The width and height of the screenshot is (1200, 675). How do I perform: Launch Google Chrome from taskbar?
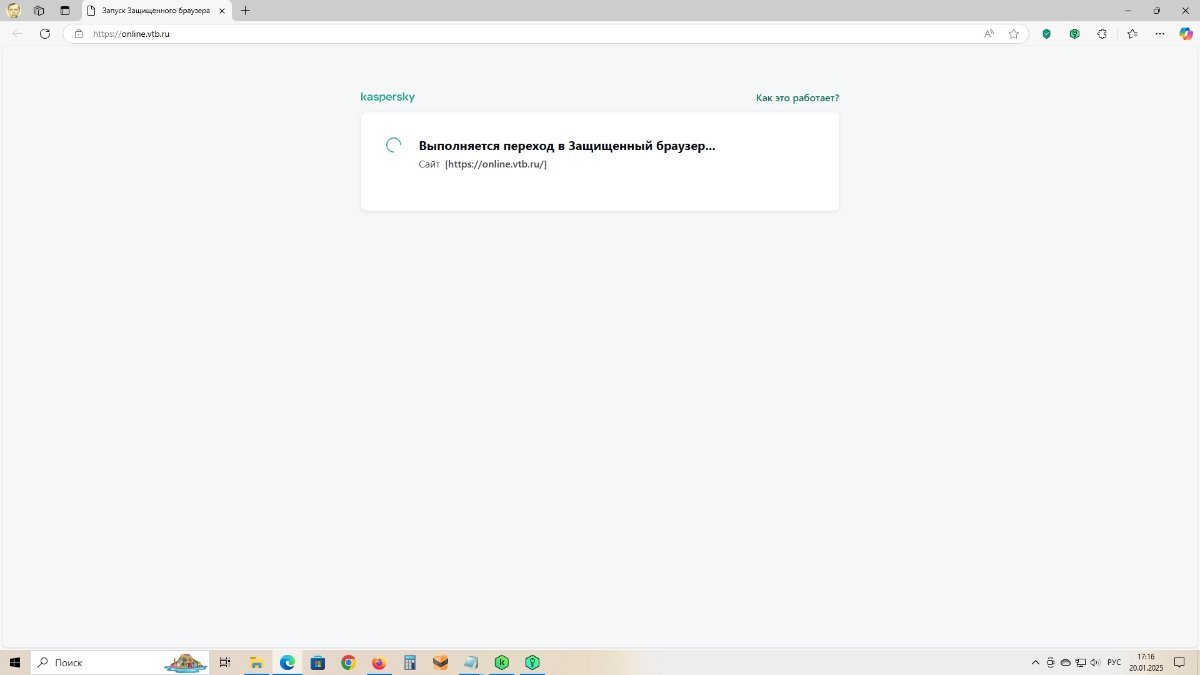pyautogui.click(x=348, y=662)
